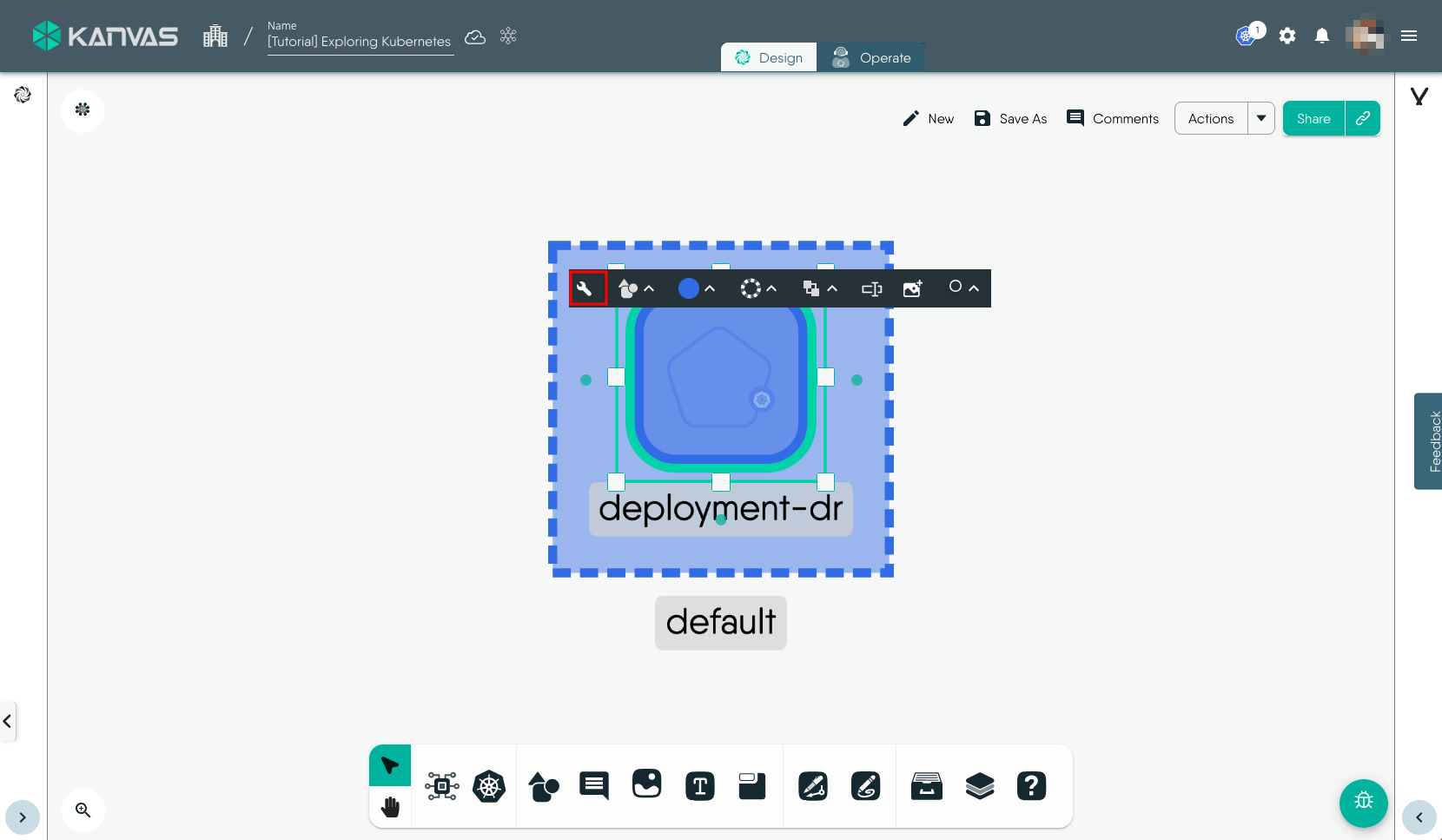
Task: Click the blue fill color swatch
Action: coord(688,288)
